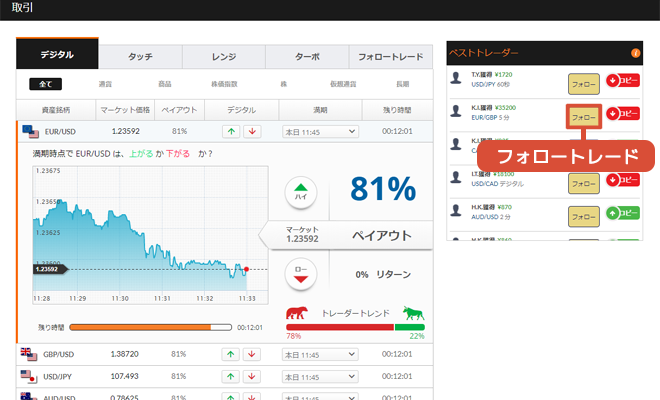Switch to the レンジ tab
Screen dimensions: 660x400
[x=224, y=57]
